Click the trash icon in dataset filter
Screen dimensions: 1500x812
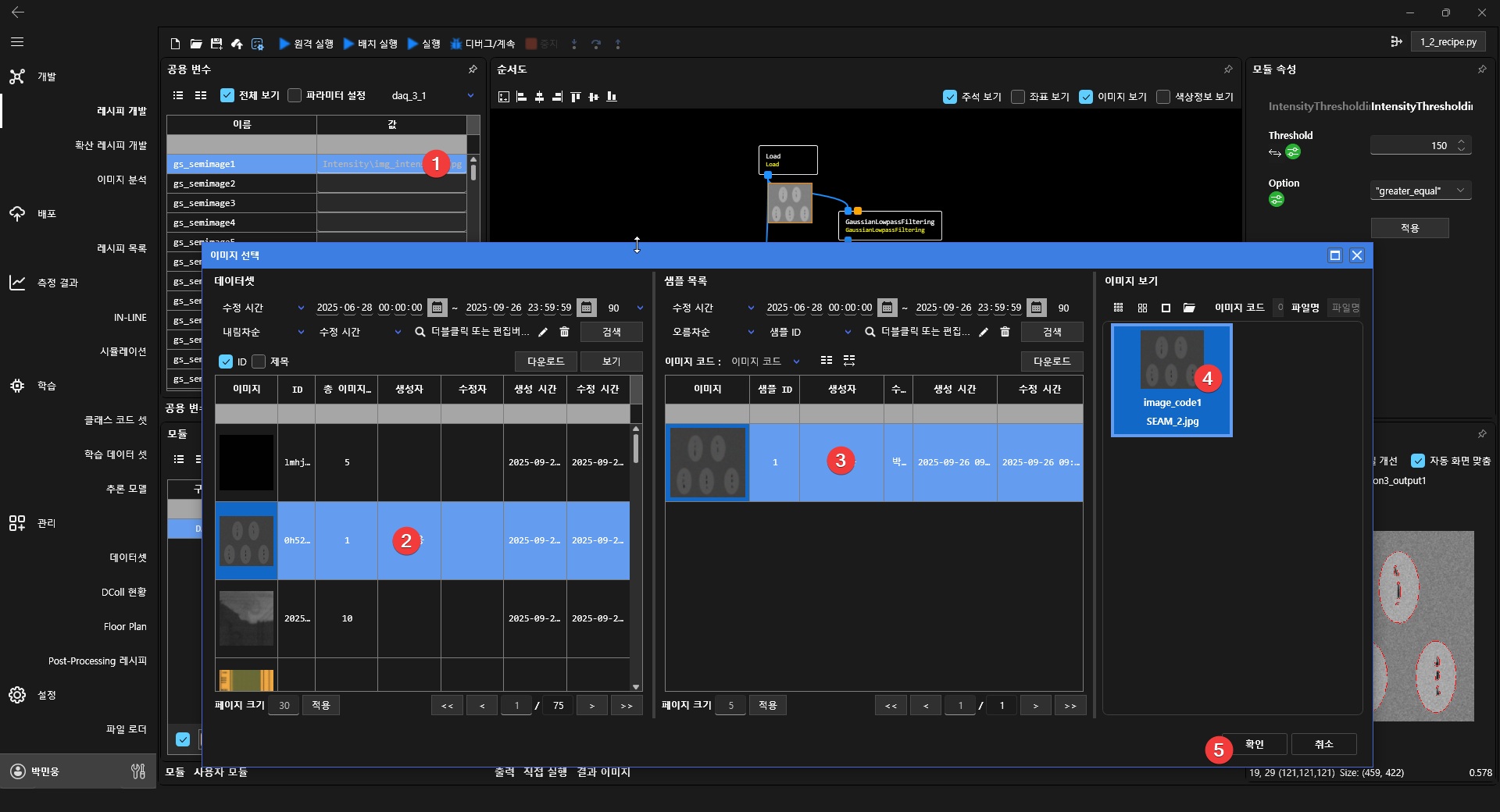coord(565,332)
